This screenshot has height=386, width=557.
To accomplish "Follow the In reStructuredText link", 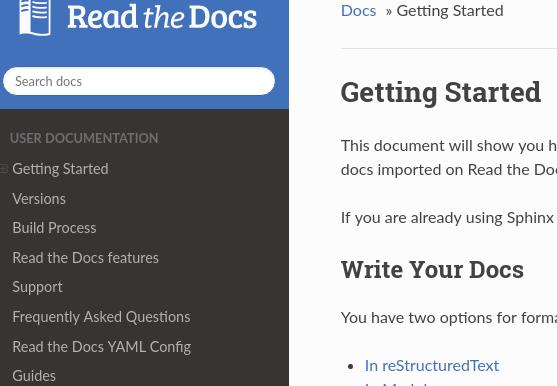I will [x=432, y=366].
